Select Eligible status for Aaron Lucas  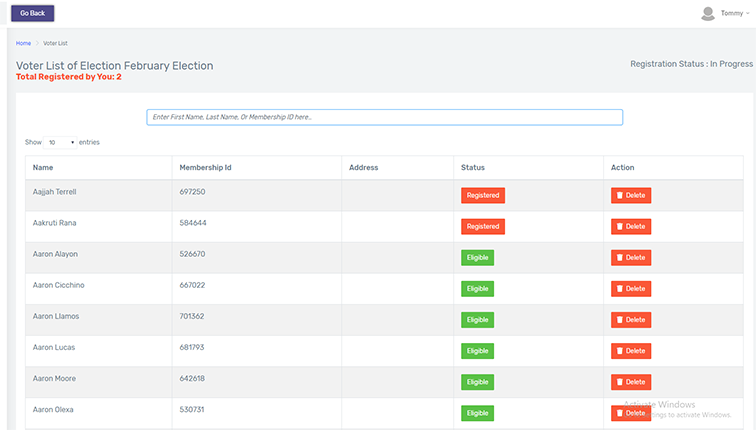tap(477, 351)
